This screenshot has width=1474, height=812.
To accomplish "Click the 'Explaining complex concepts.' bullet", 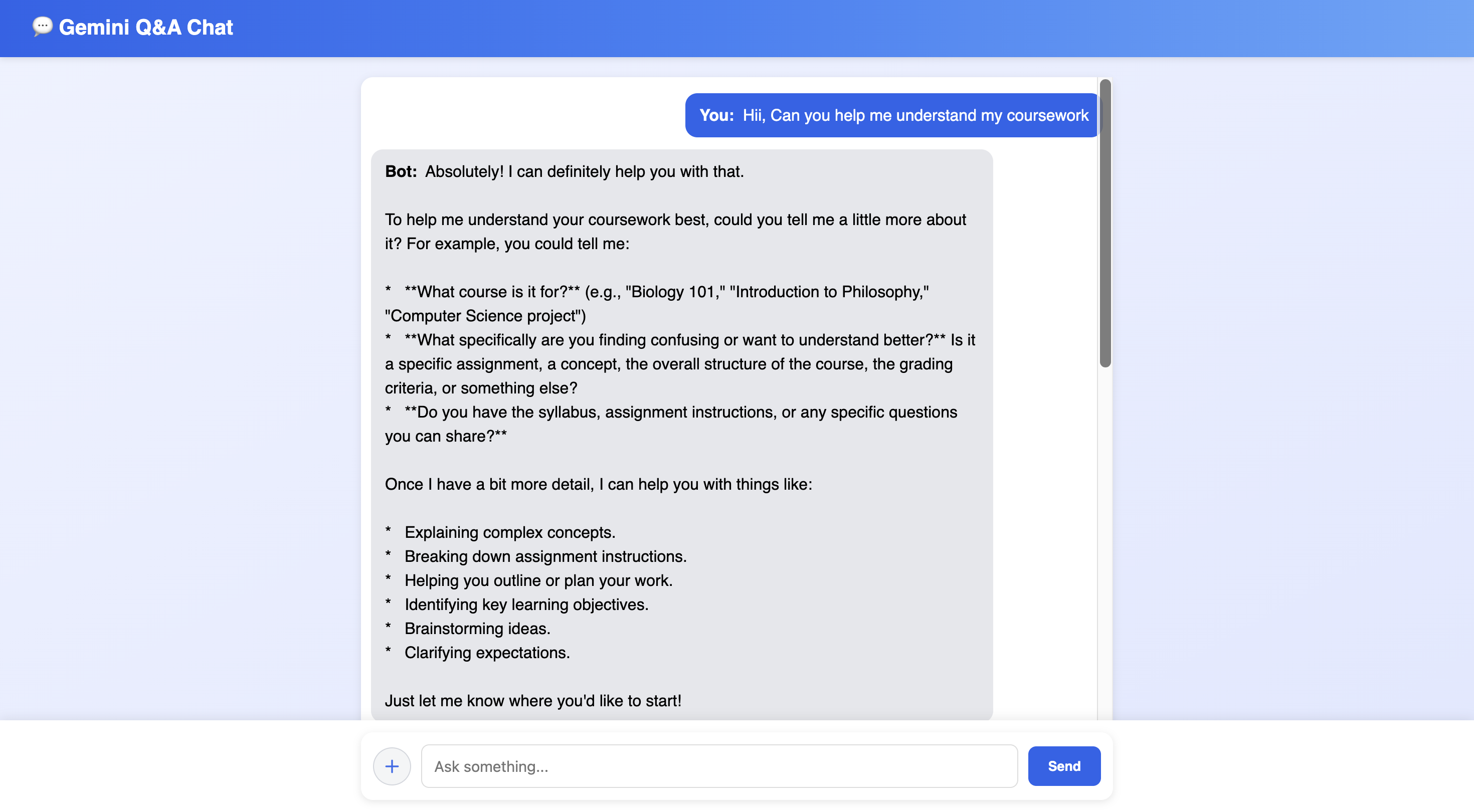I will tap(509, 532).
